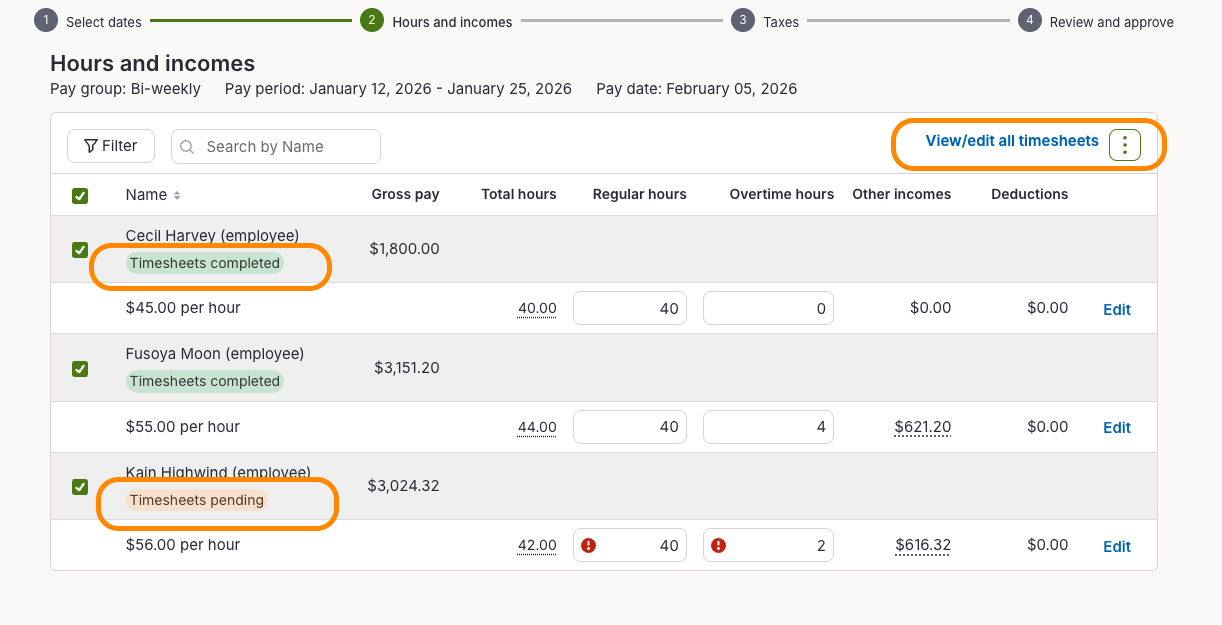The height and width of the screenshot is (625, 1222).
Task: Click Edit for the $45.00 per hour row
Action: [x=1117, y=309]
